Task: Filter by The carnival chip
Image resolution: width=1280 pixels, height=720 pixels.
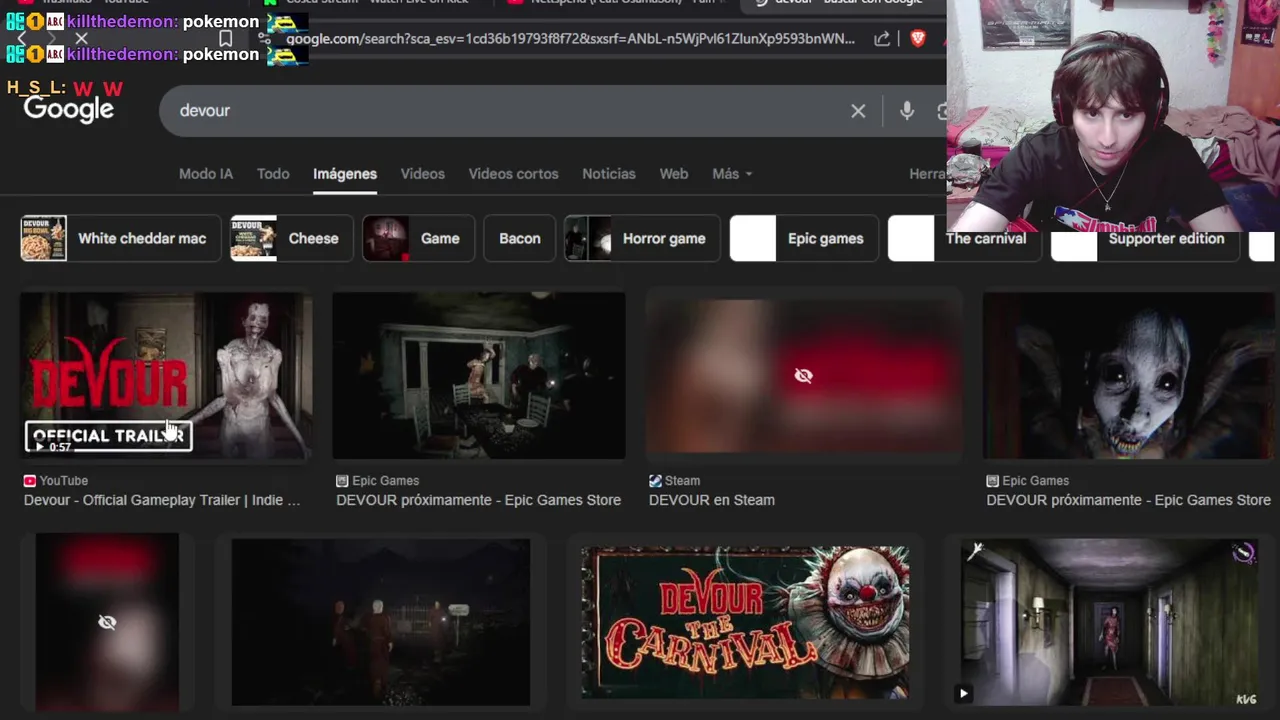Action: (963, 239)
